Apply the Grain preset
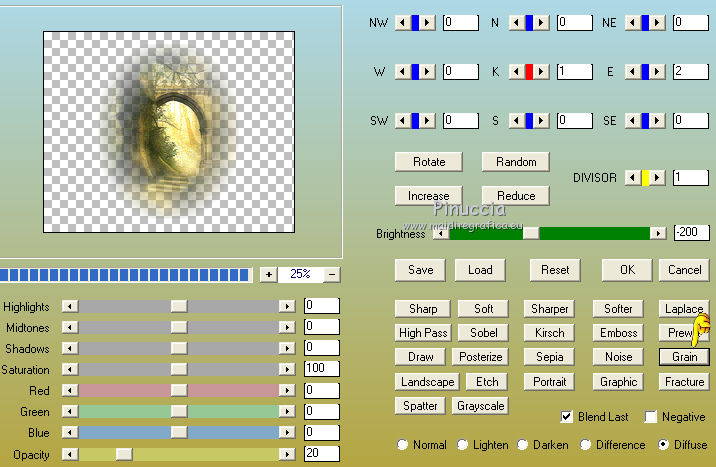Screen dimensions: 716x467 (x=684, y=357)
